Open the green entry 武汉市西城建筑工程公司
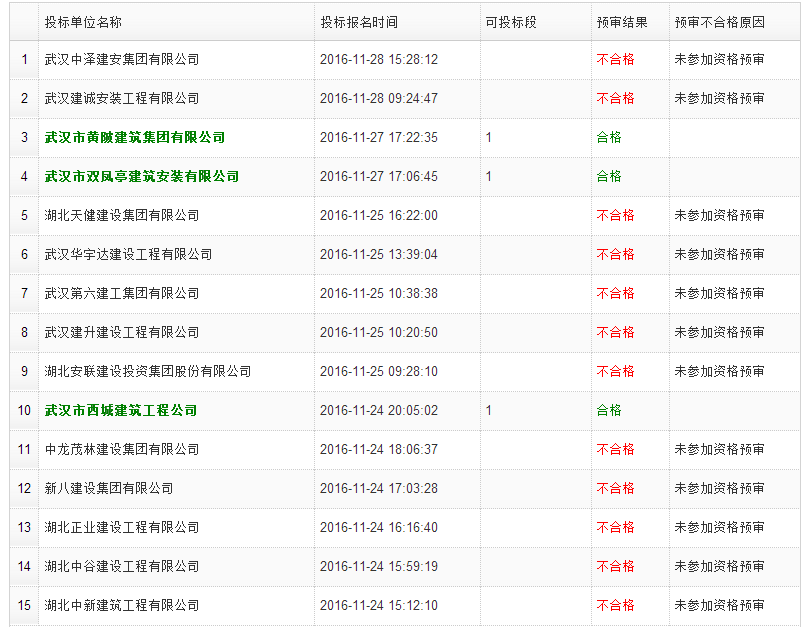Screen dimensions: 806x627 (121, 410)
